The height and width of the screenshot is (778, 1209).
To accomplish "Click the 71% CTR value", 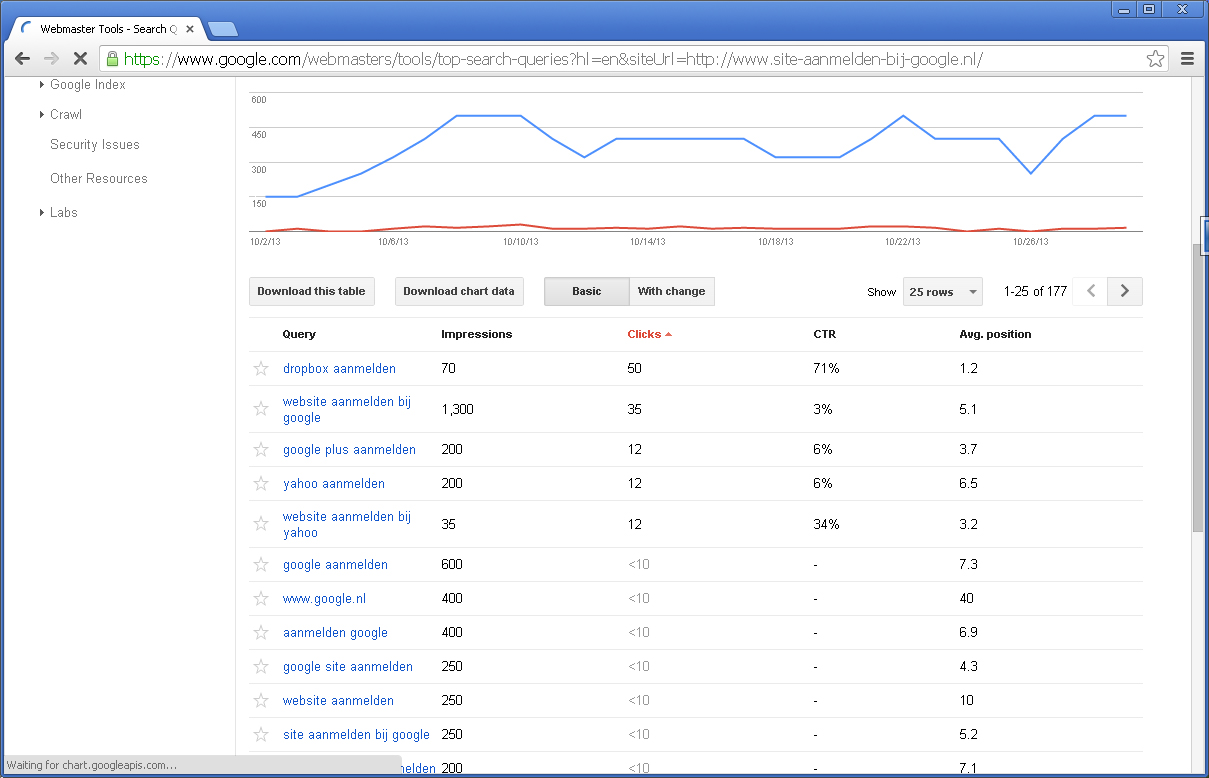I will tap(826, 369).
